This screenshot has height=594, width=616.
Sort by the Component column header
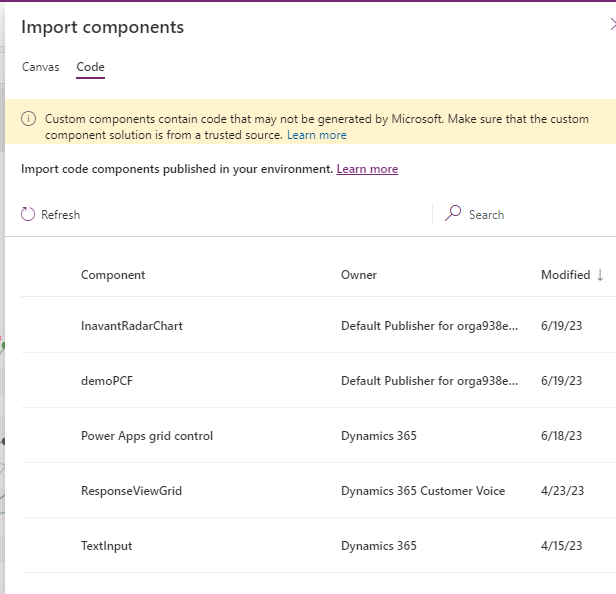[113, 275]
